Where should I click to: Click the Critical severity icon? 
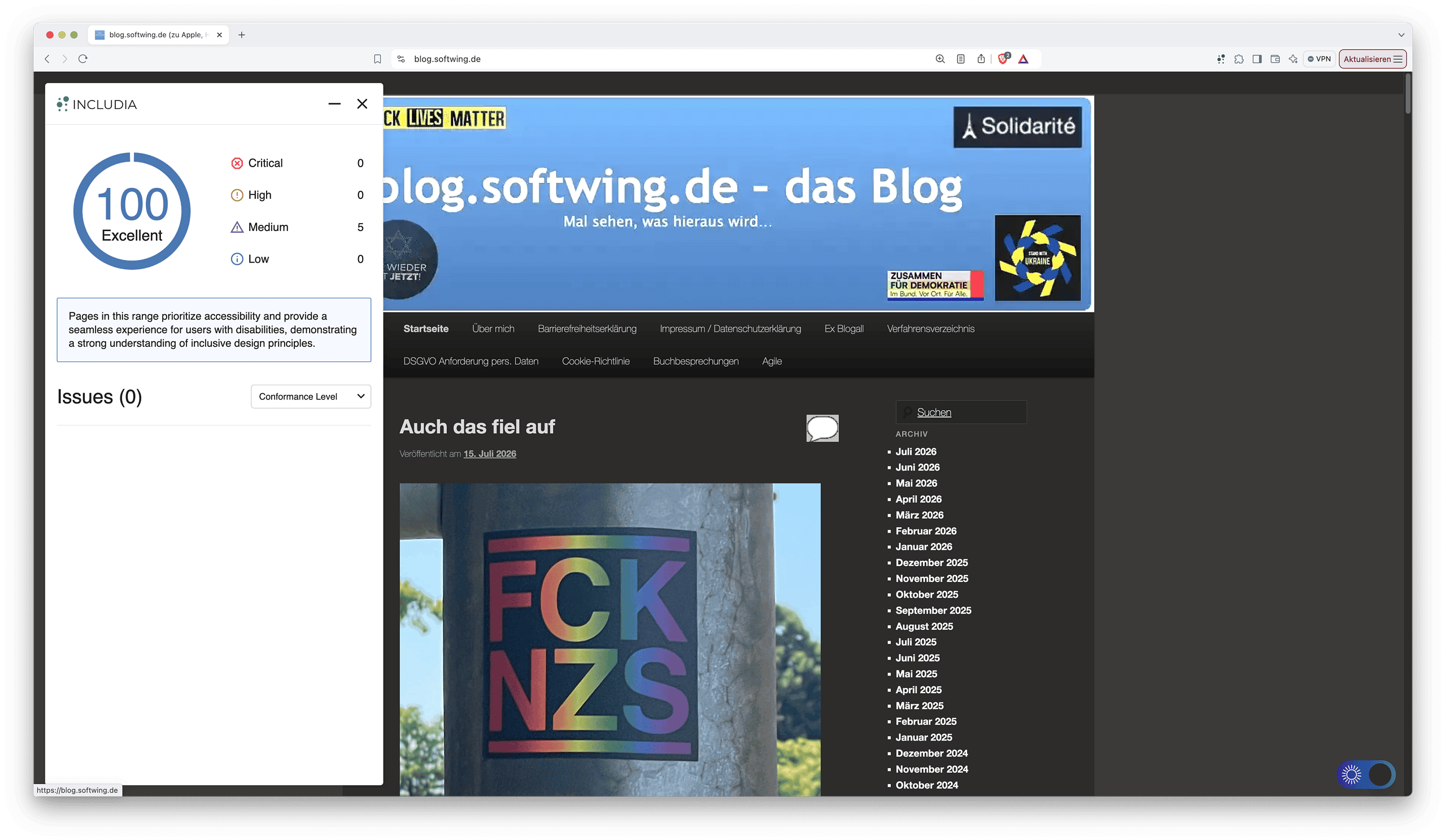click(x=237, y=163)
